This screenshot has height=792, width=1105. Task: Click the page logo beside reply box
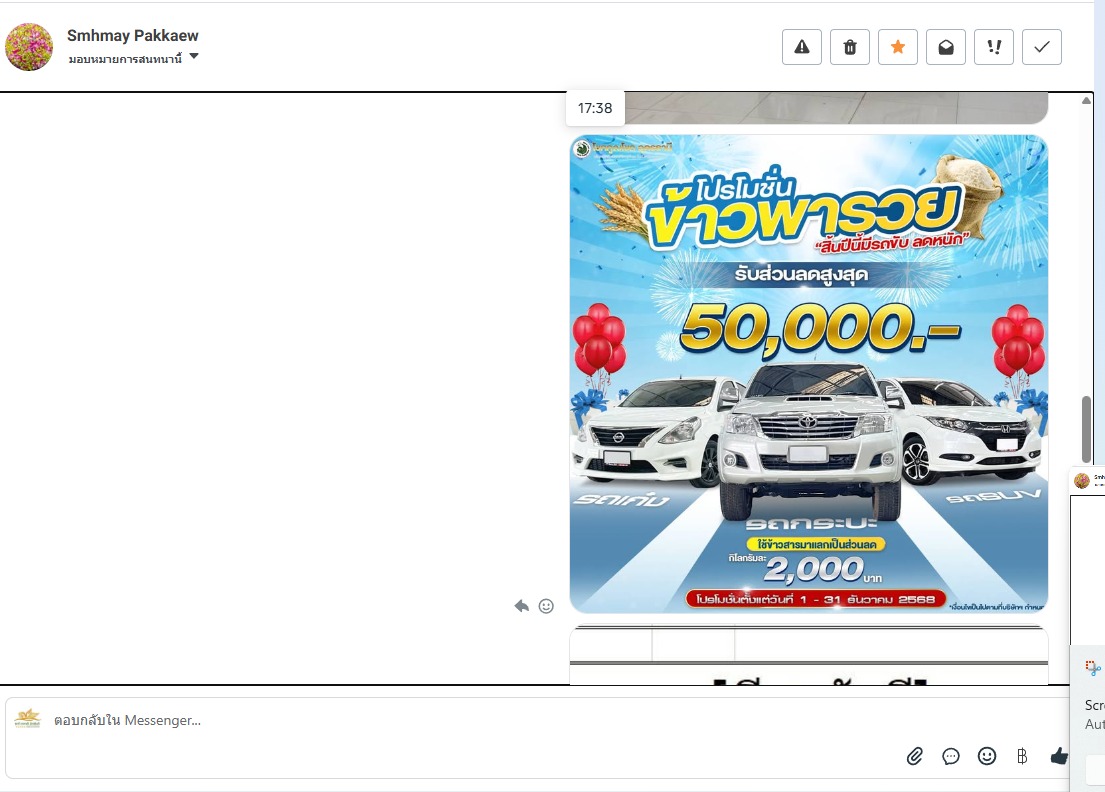(x=27, y=719)
